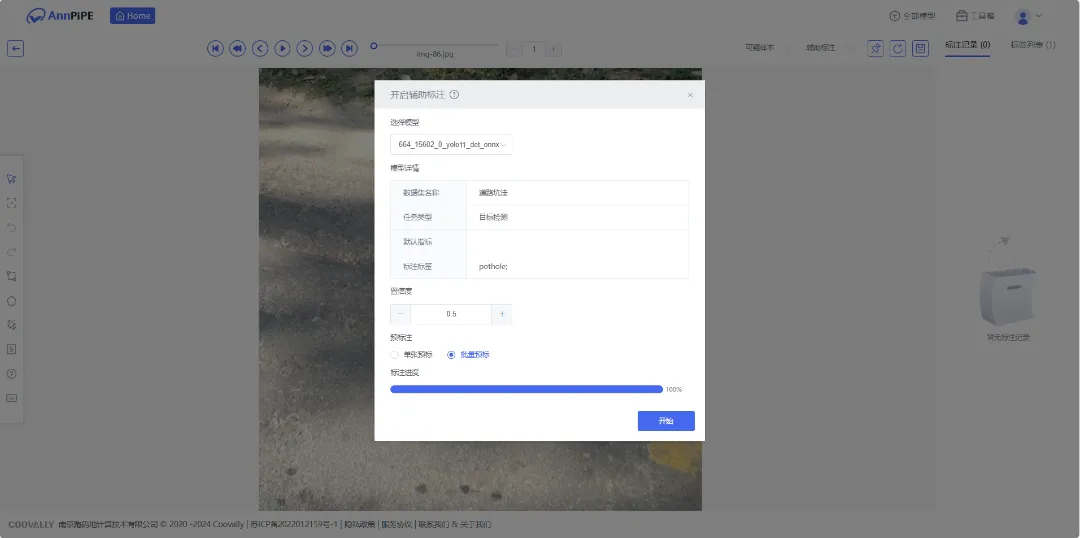Decrease the confidence value with the minus button
This screenshot has width=1080, height=538.
pos(401,314)
